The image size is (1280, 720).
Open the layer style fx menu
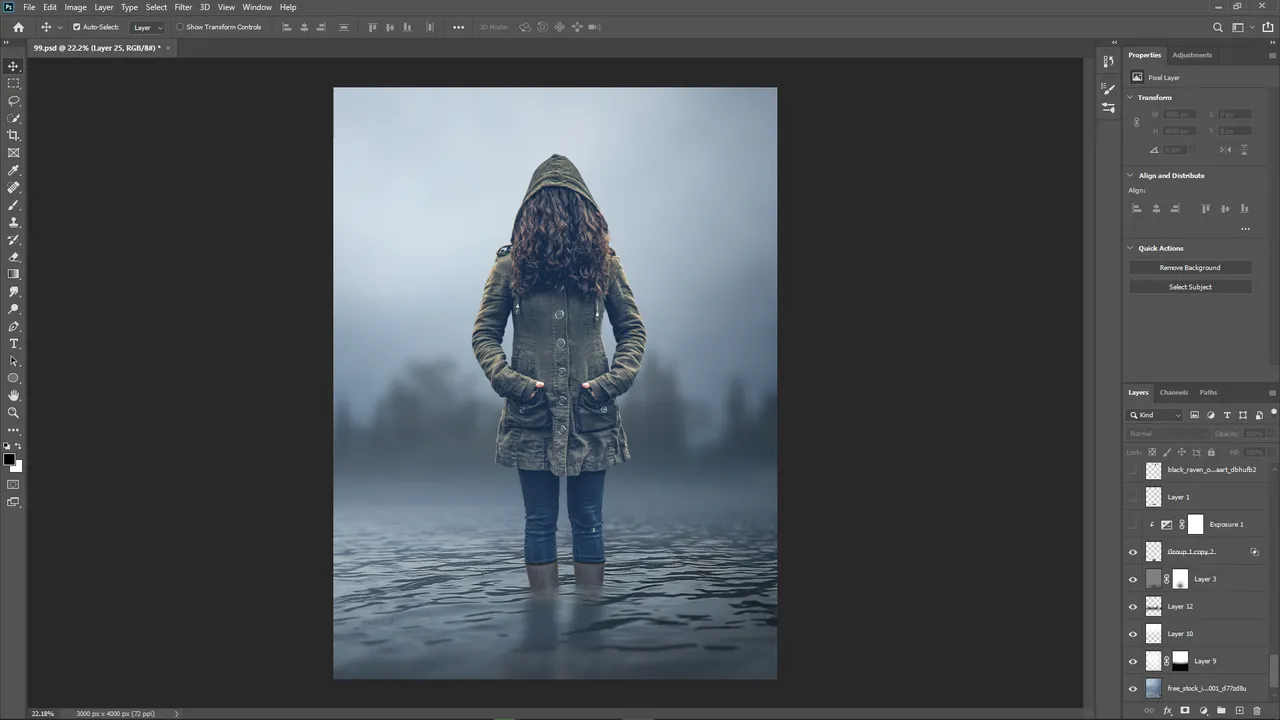click(1167, 711)
